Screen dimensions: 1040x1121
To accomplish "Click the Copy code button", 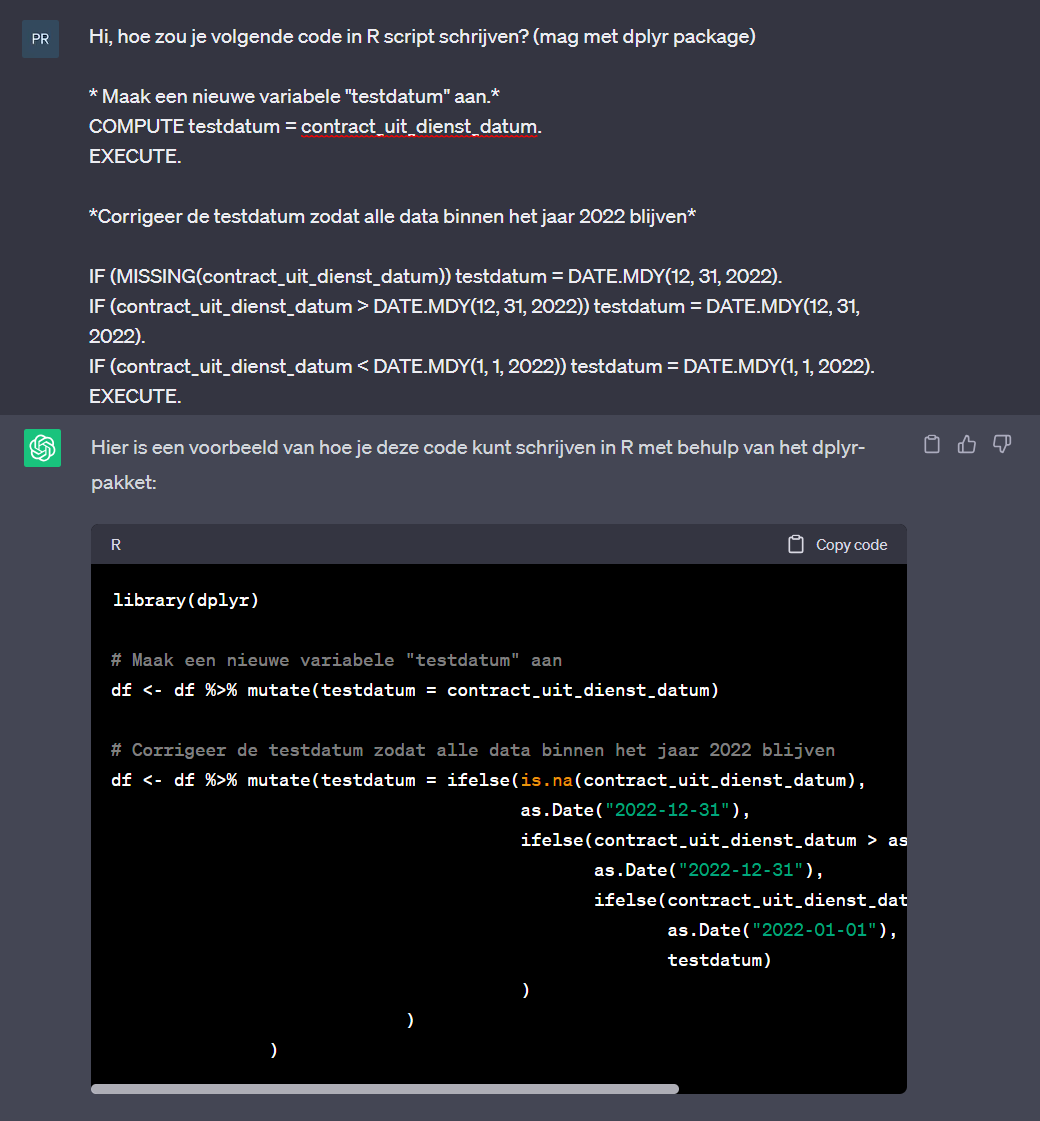I will coord(837,545).
